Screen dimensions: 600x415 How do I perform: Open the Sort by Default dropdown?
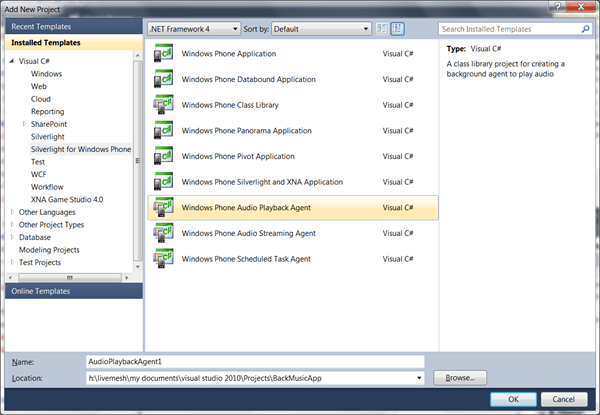(x=321, y=29)
